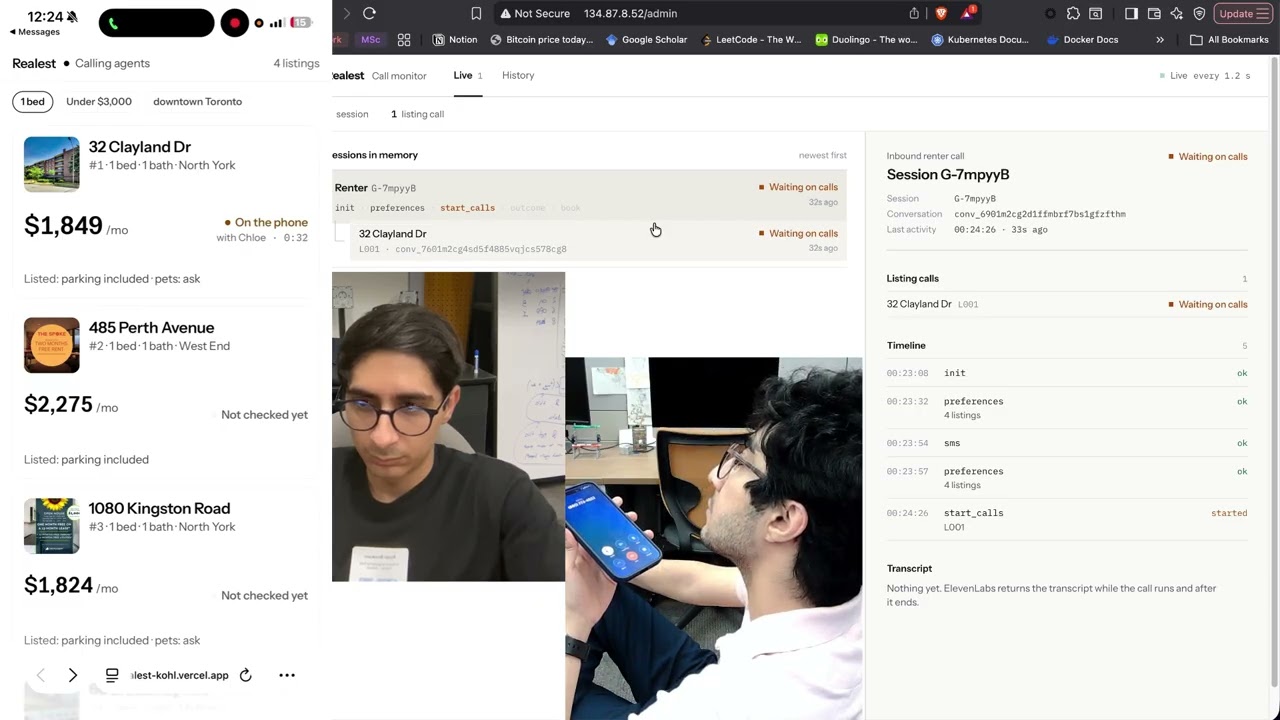Reload the admin page in the browser
The image size is (1280, 720).
(x=369, y=13)
